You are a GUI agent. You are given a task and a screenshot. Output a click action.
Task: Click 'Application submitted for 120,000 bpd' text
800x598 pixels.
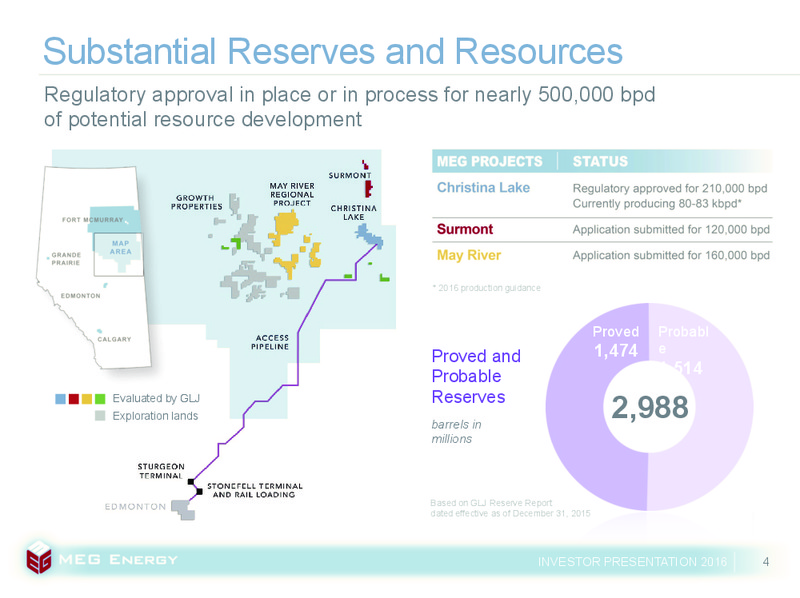click(671, 230)
